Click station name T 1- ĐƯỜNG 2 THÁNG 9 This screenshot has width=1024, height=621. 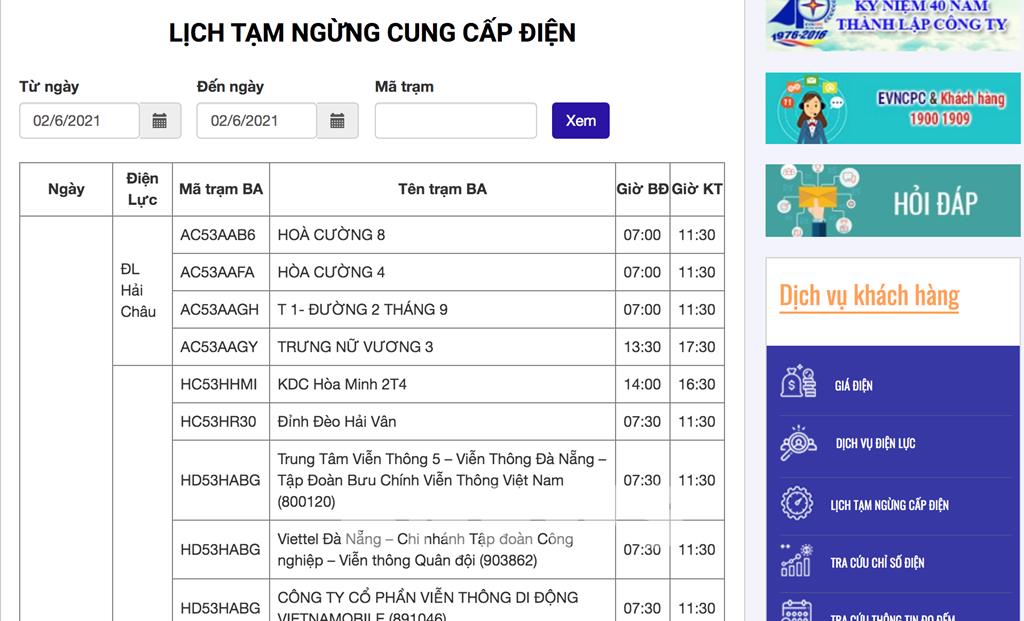point(362,310)
